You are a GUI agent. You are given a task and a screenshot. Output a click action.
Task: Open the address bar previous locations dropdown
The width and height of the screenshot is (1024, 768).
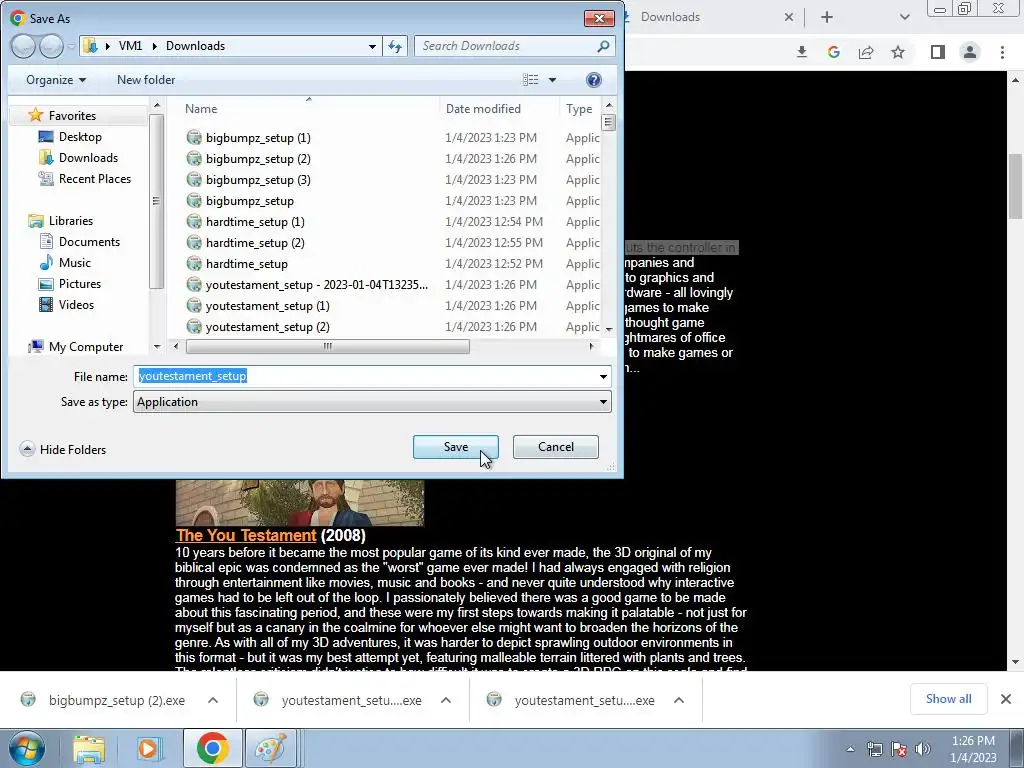[372, 46]
